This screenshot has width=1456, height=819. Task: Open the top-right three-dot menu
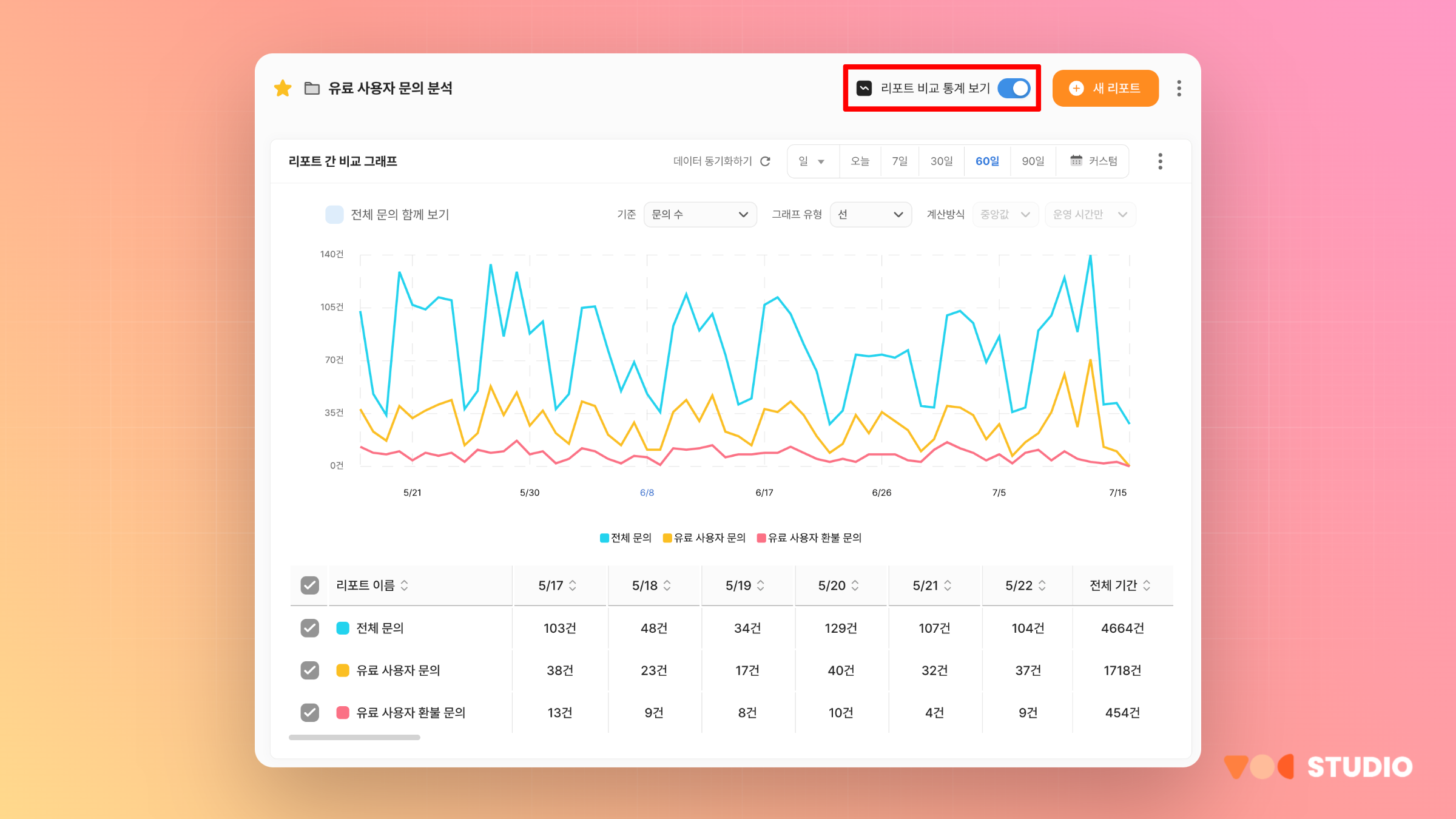[x=1179, y=89]
